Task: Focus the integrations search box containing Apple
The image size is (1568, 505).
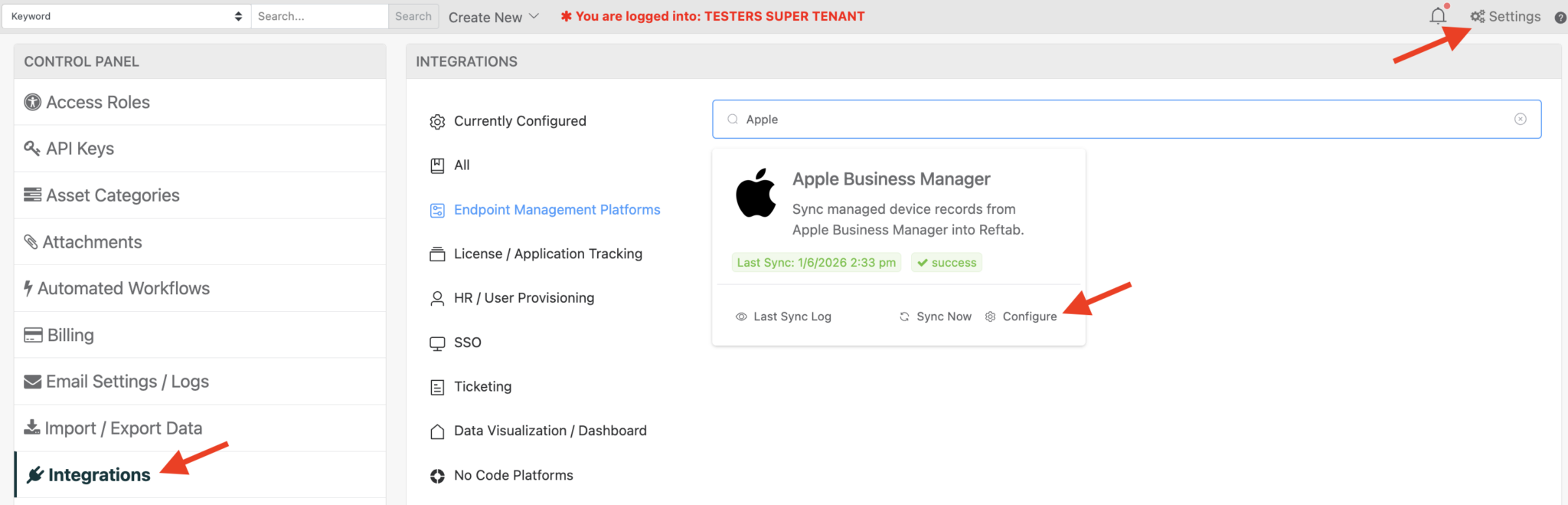Action: 1126,119
